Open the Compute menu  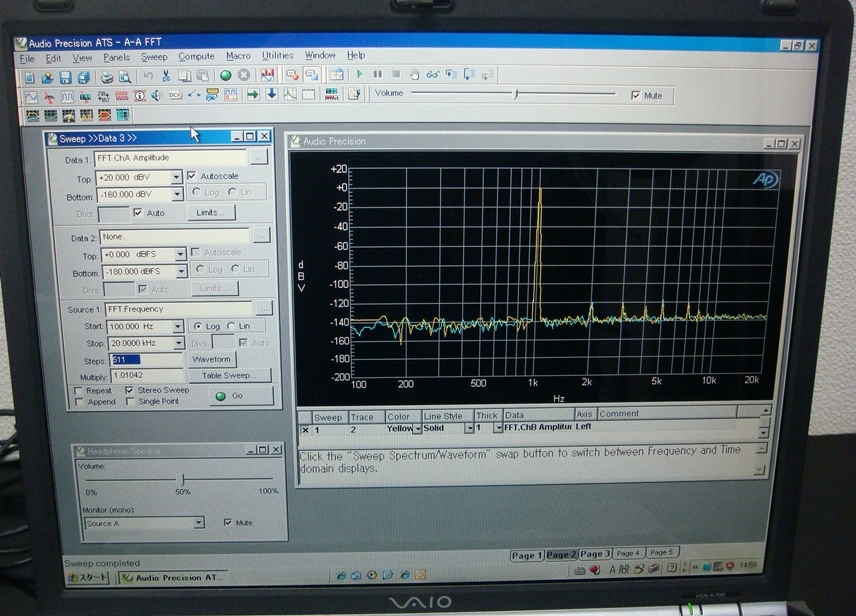pyautogui.click(x=197, y=56)
